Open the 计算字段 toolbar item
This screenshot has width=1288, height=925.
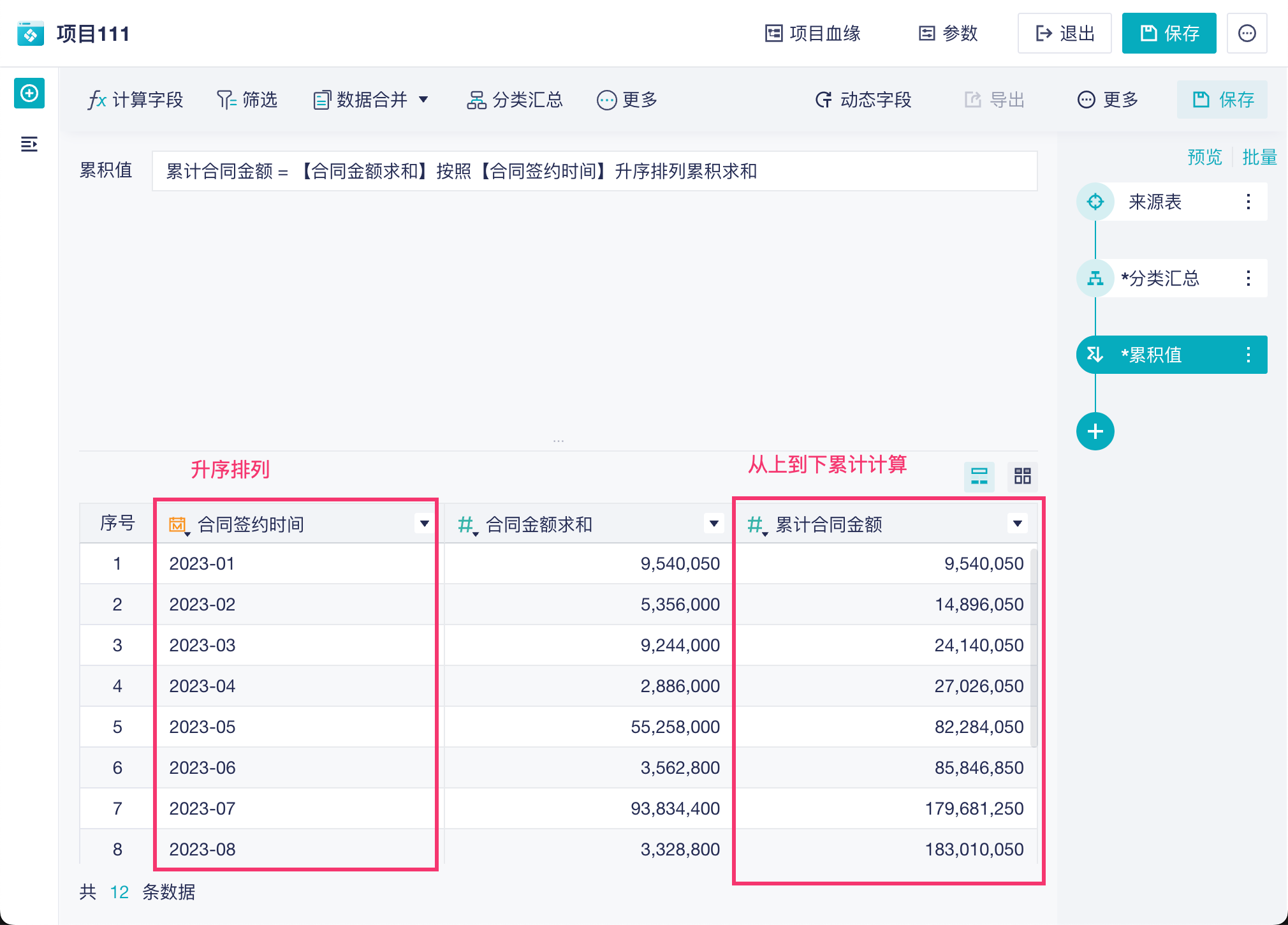coord(135,100)
